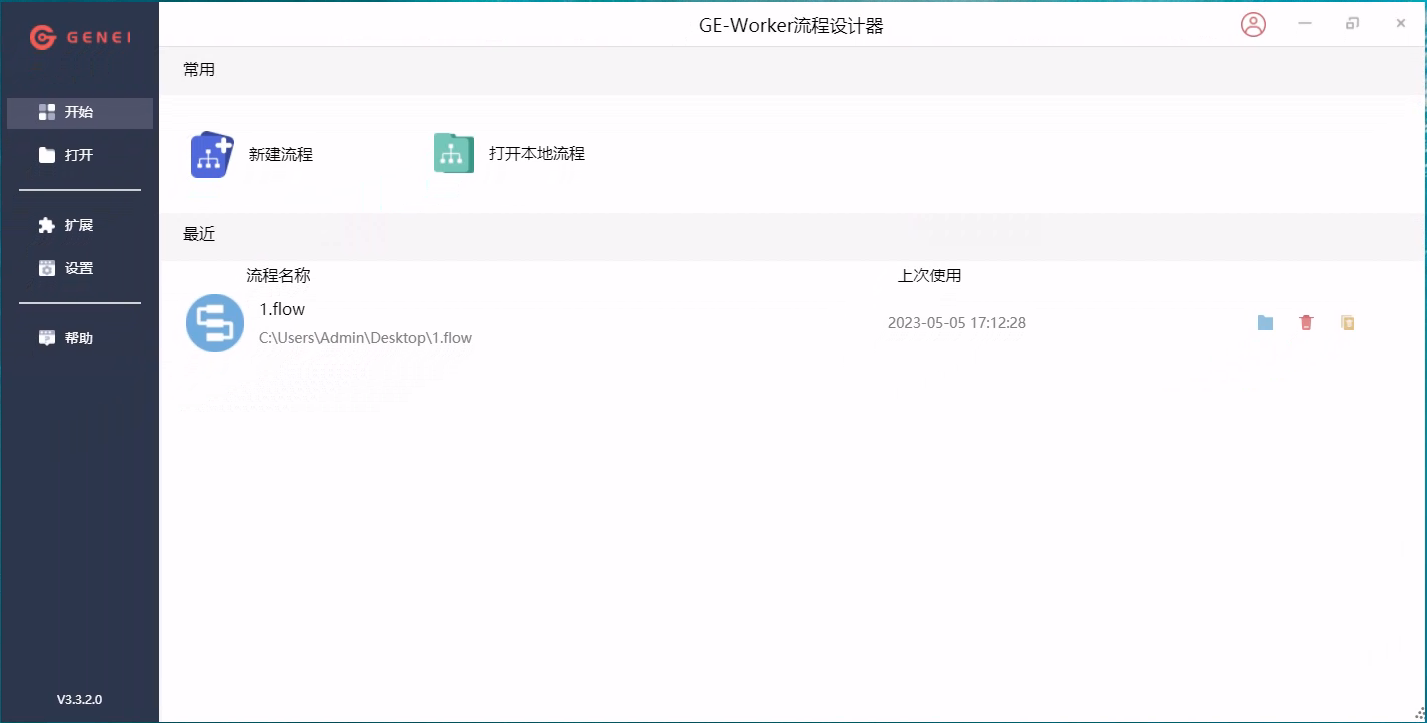Click the 常用 section header
The image size is (1427, 723).
coord(199,70)
